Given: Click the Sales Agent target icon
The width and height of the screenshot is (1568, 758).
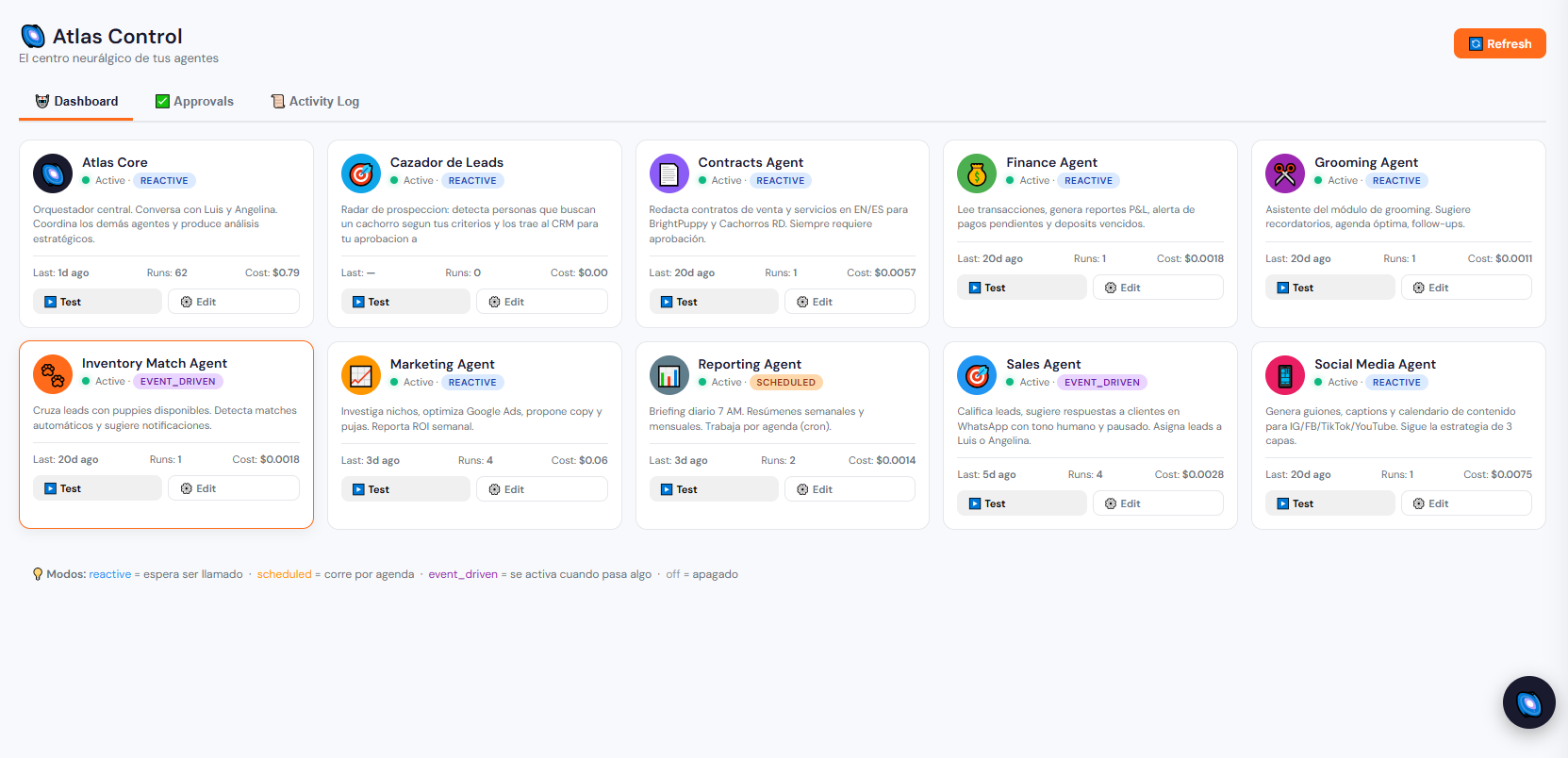Looking at the screenshot, I should coord(977,375).
